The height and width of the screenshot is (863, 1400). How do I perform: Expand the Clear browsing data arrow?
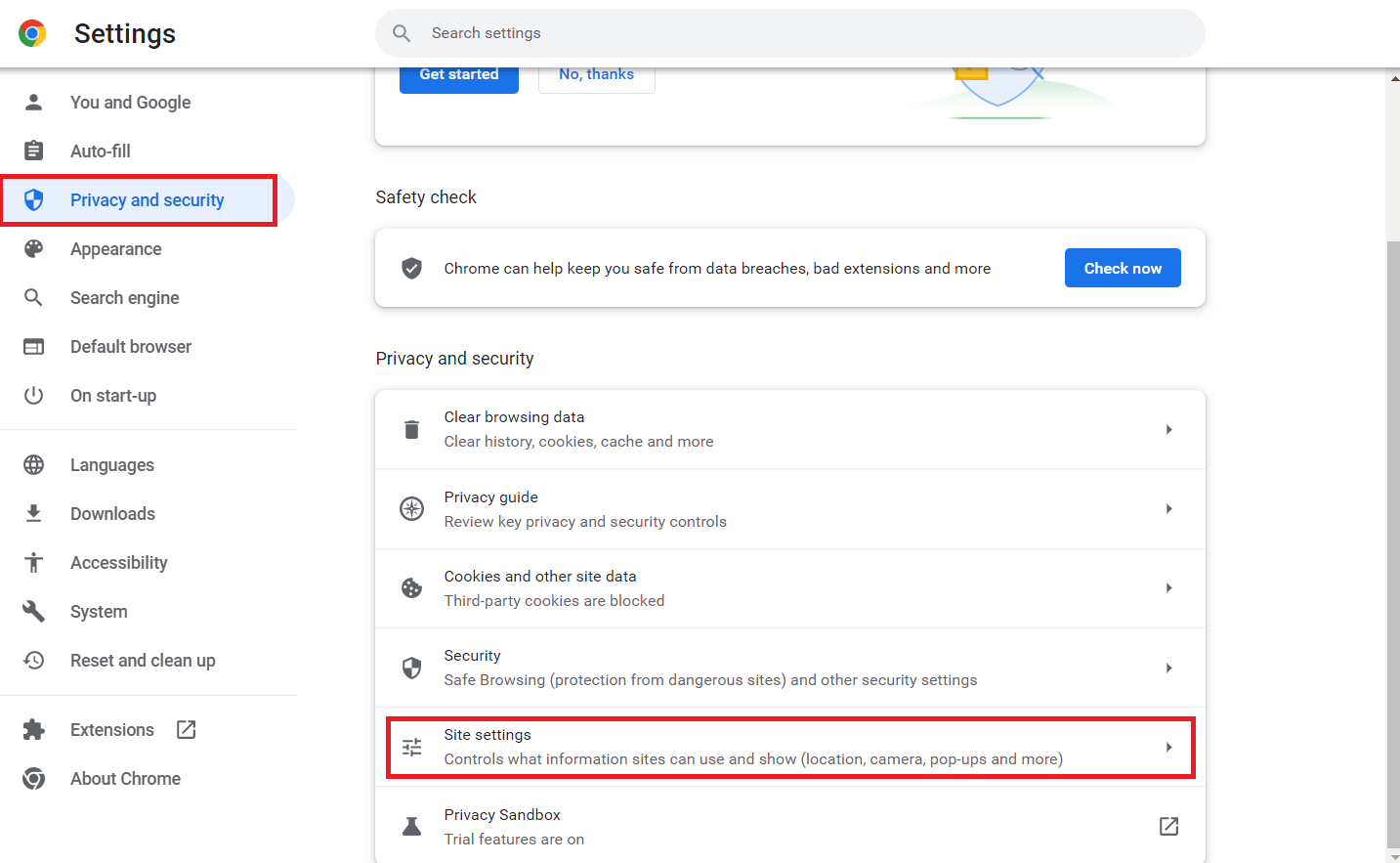1168,430
